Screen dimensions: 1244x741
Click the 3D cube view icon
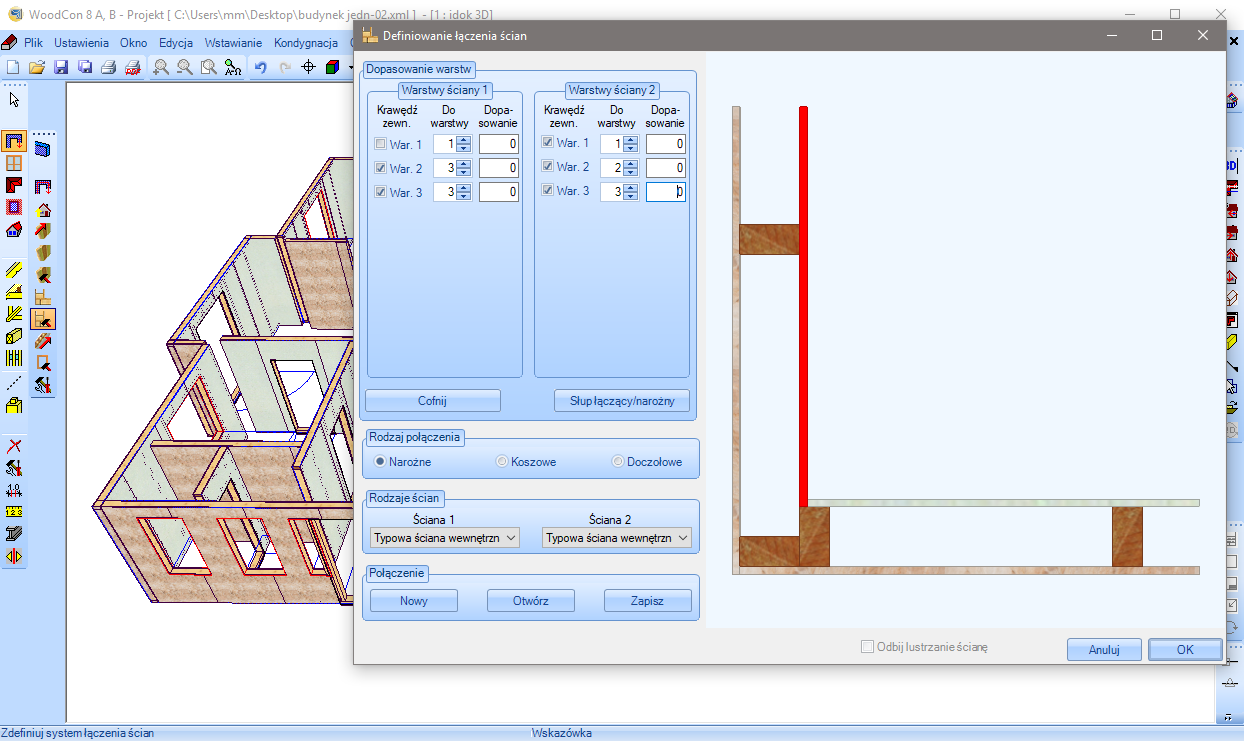pos(332,67)
